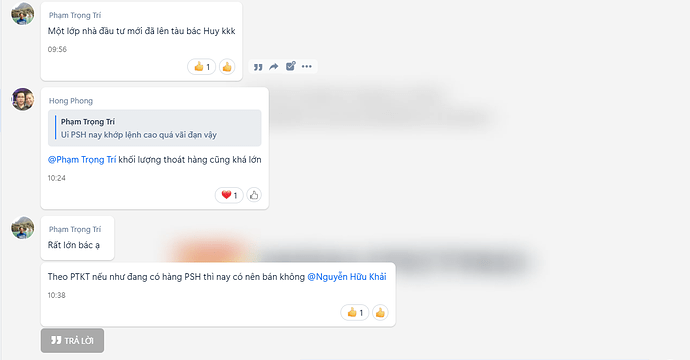
Task: Click the Phạm Trọng Trí name above the first message
Action: pos(75,15)
